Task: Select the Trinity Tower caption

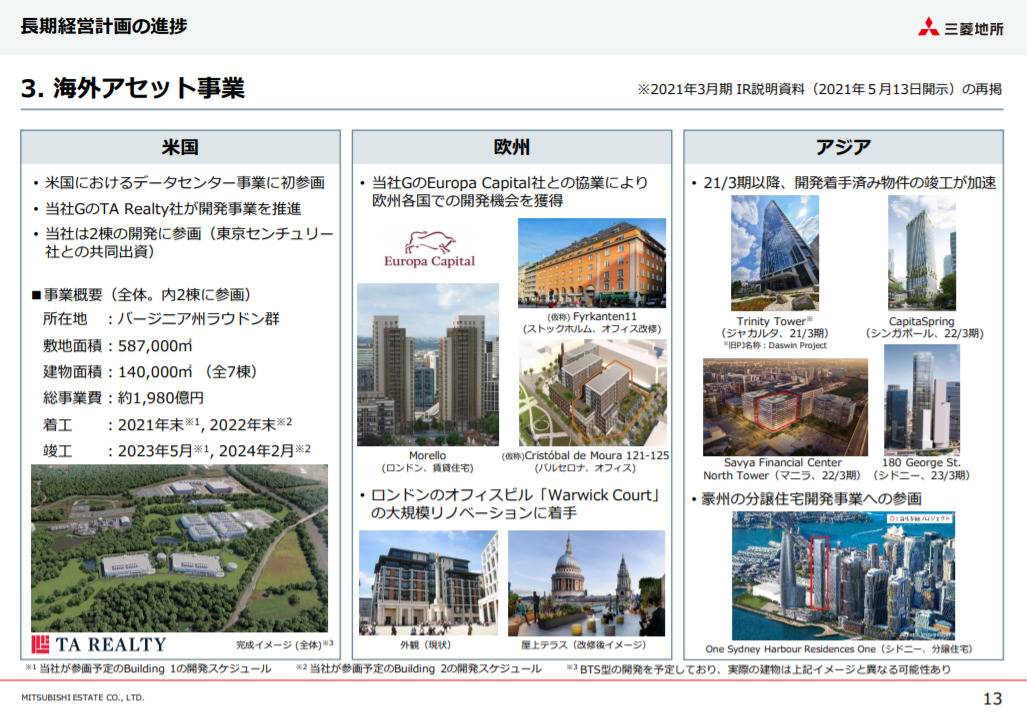Action: (x=775, y=327)
